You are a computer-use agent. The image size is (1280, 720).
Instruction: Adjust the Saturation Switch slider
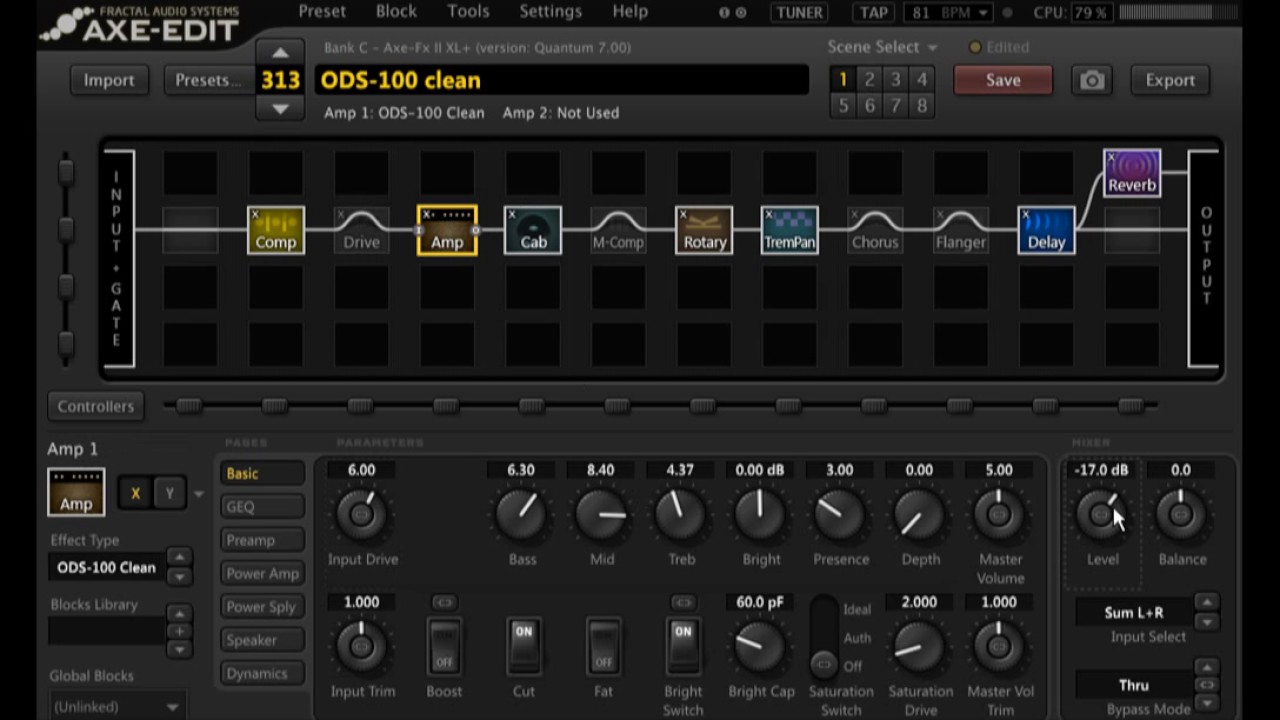[x=824, y=637]
